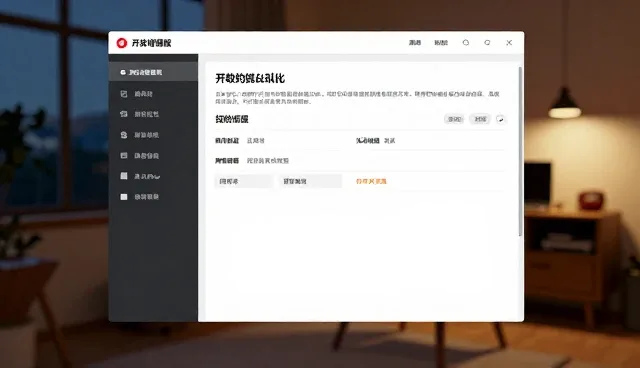Click the second gray pill button in section header

(480, 119)
